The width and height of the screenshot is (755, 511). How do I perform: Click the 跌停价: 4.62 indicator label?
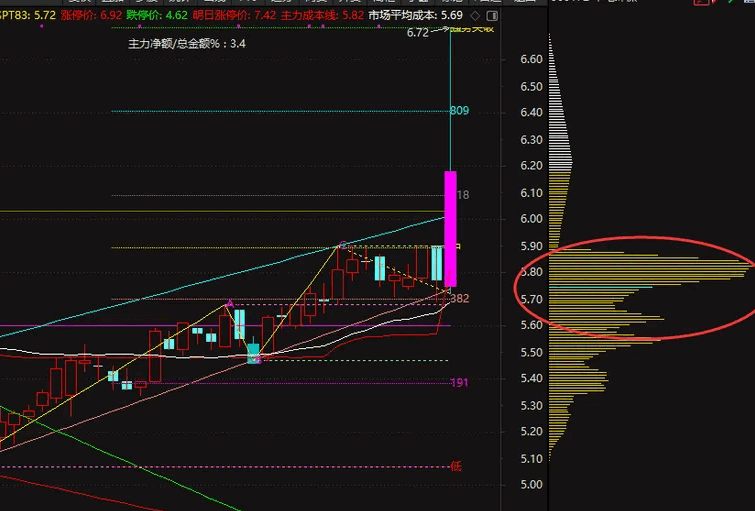pos(157,15)
